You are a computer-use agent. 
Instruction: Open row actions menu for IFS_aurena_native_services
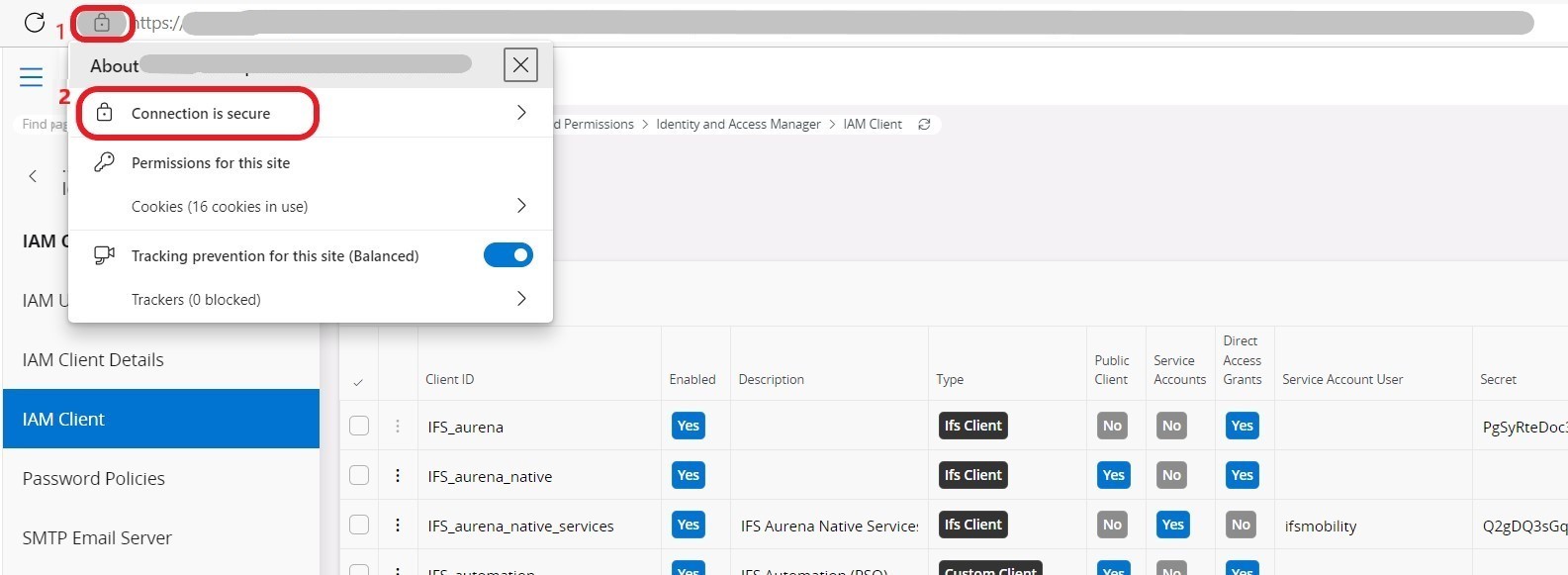click(398, 526)
